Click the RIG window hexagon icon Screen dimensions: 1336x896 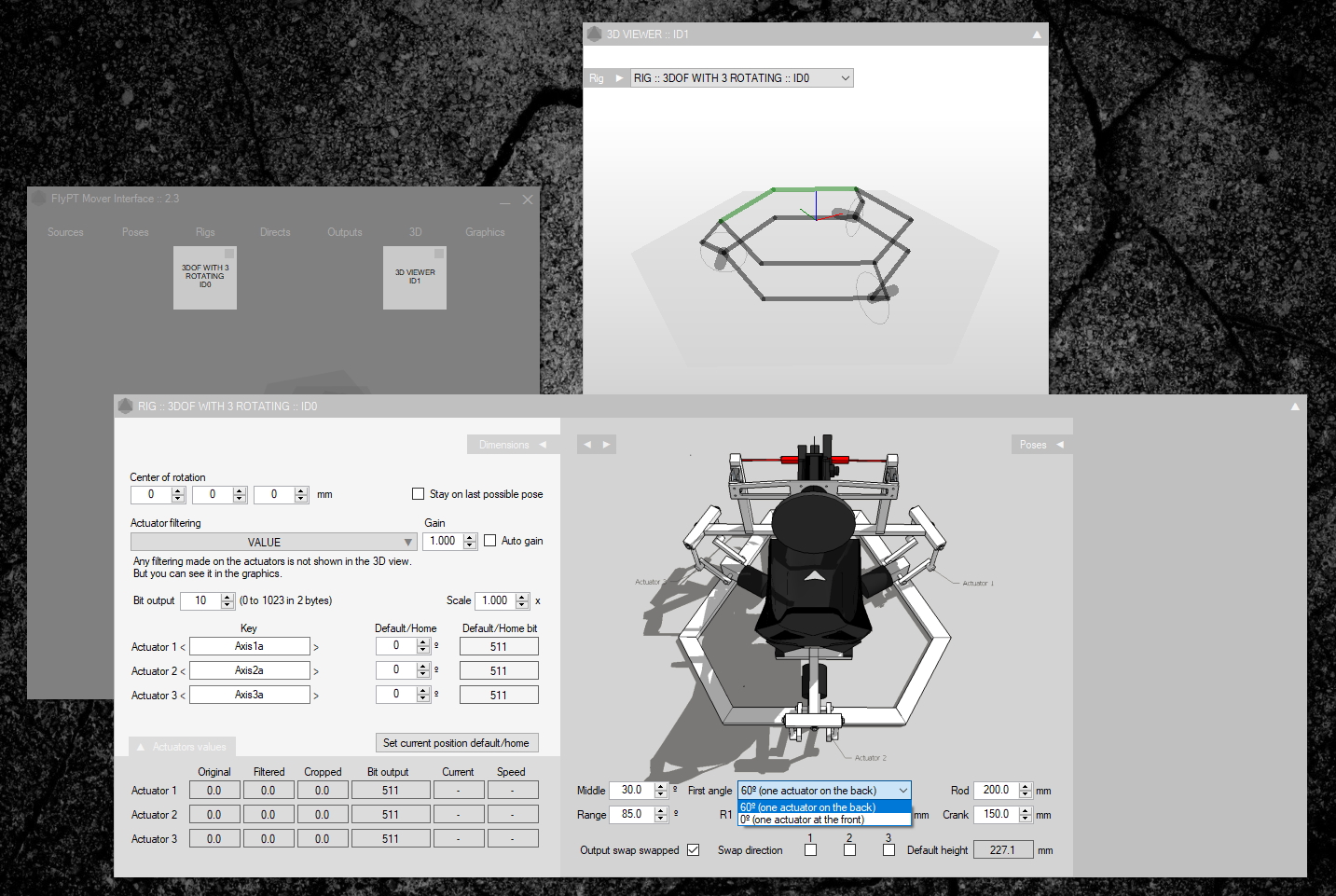click(125, 407)
